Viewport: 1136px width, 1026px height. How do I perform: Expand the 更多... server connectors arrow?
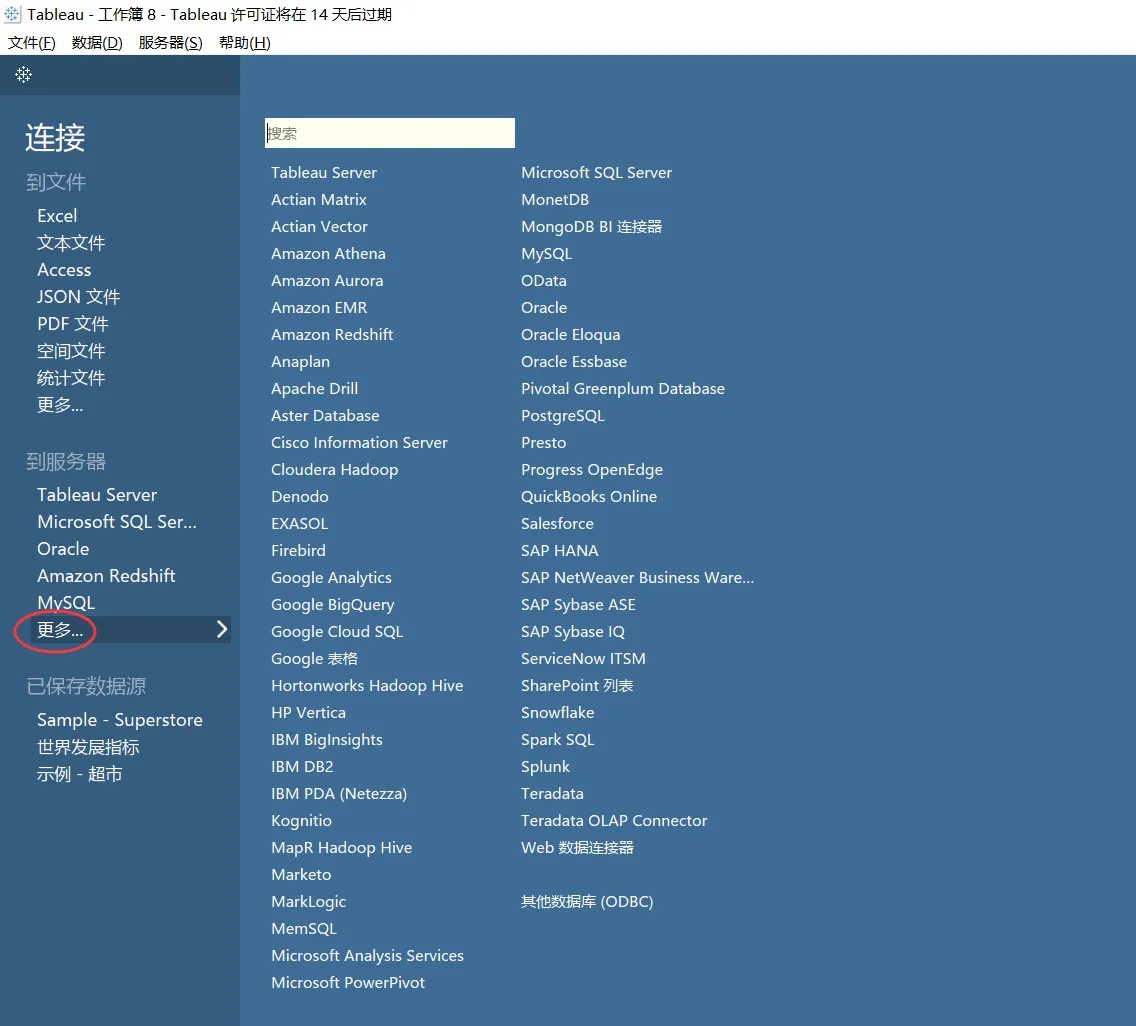tap(222, 630)
